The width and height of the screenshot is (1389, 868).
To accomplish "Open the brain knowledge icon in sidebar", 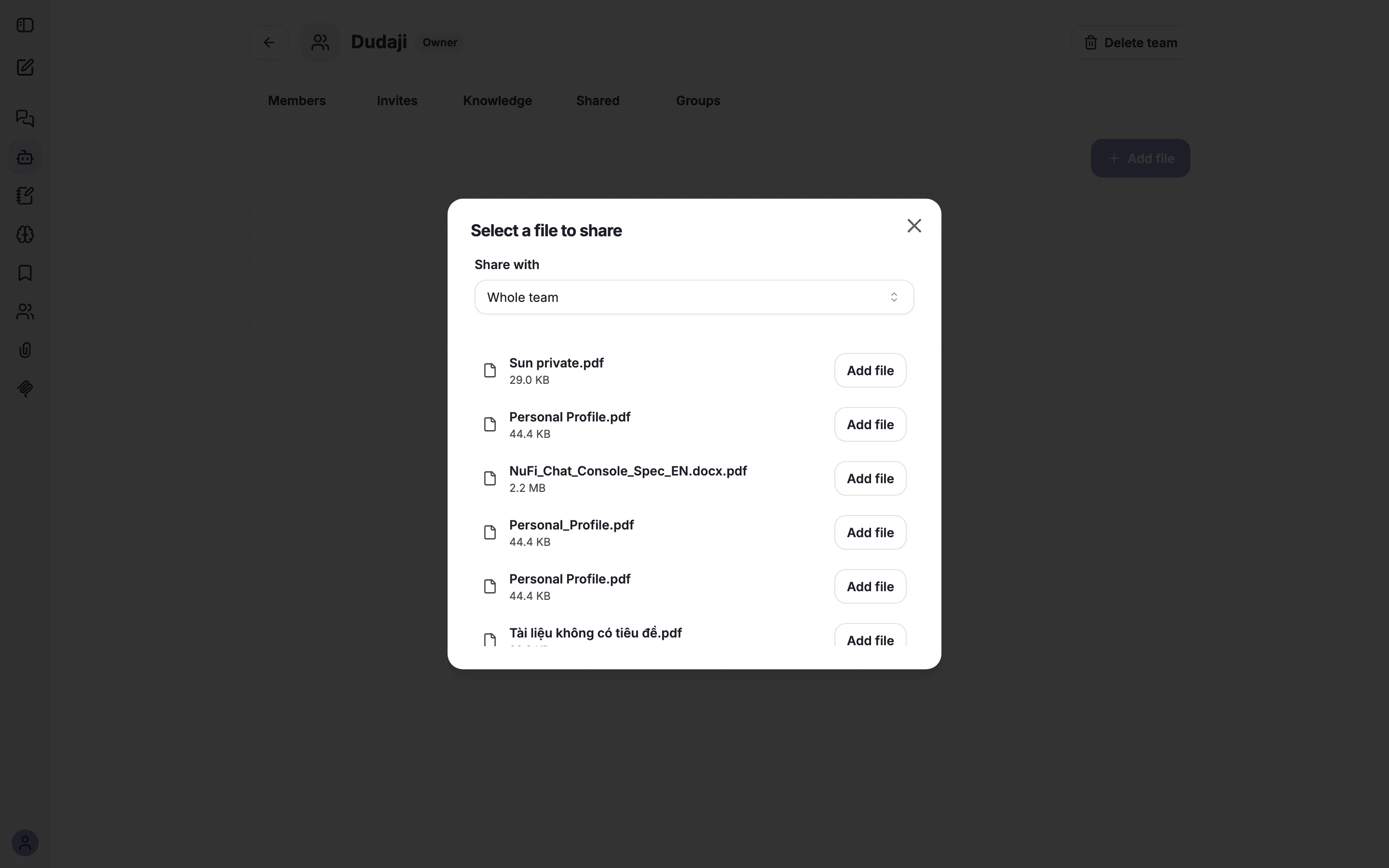I will tap(25, 234).
